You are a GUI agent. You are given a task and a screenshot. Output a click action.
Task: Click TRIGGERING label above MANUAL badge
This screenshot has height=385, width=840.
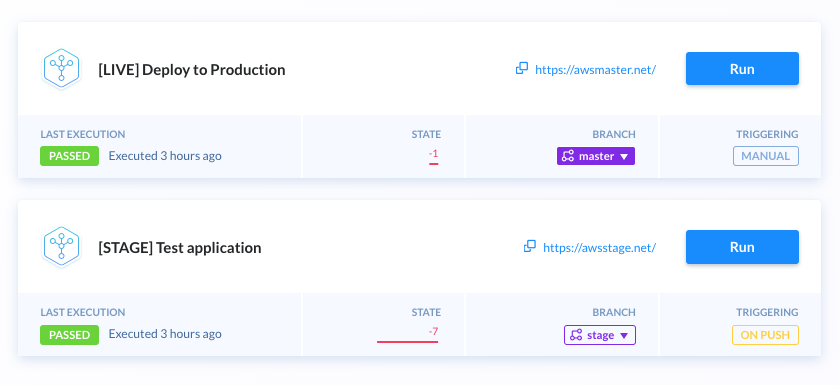click(x=767, y=134)
